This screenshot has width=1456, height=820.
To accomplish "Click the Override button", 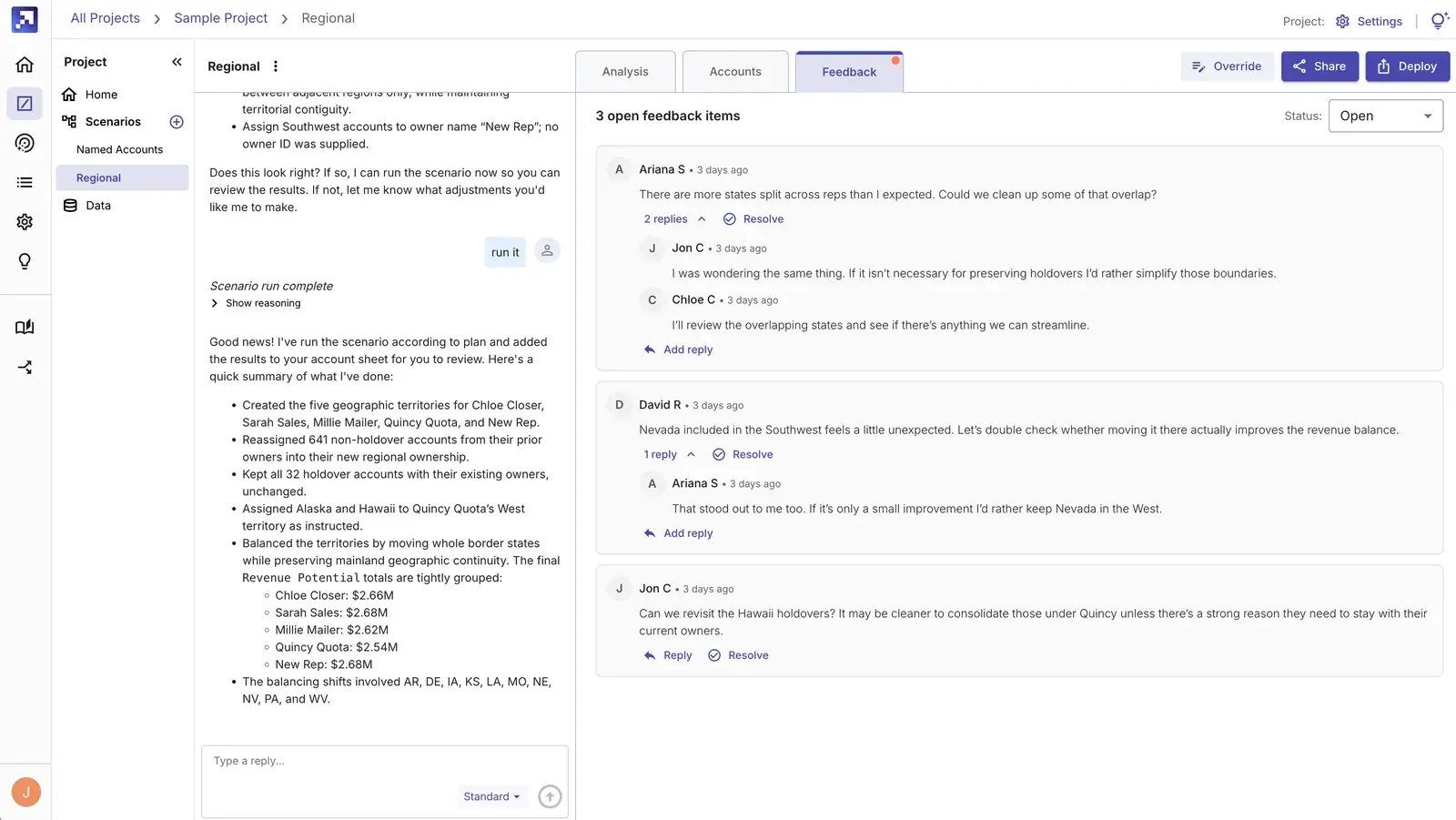I will 1227,66.
